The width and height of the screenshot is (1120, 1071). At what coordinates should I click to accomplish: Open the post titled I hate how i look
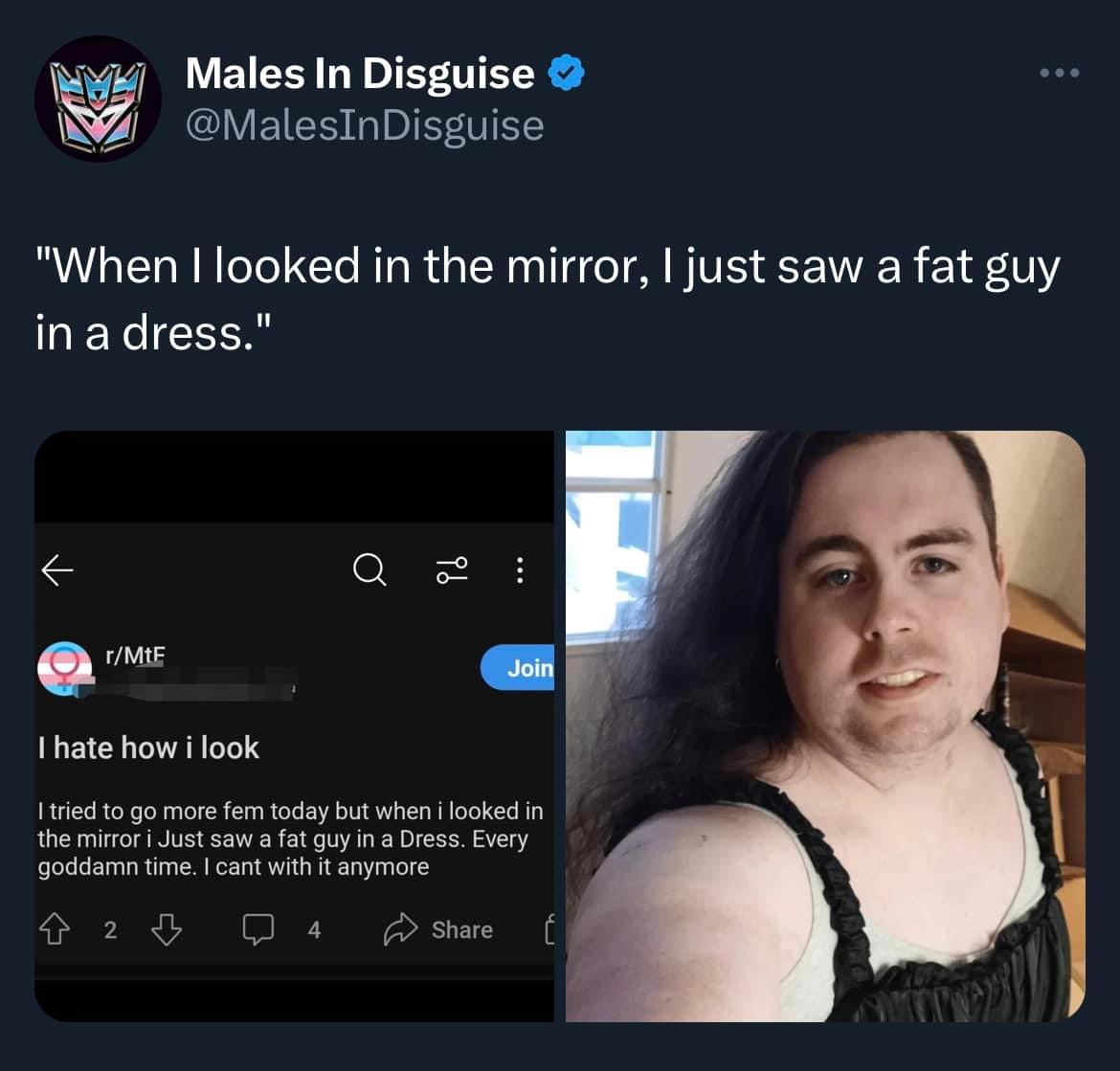coord(148,747)
